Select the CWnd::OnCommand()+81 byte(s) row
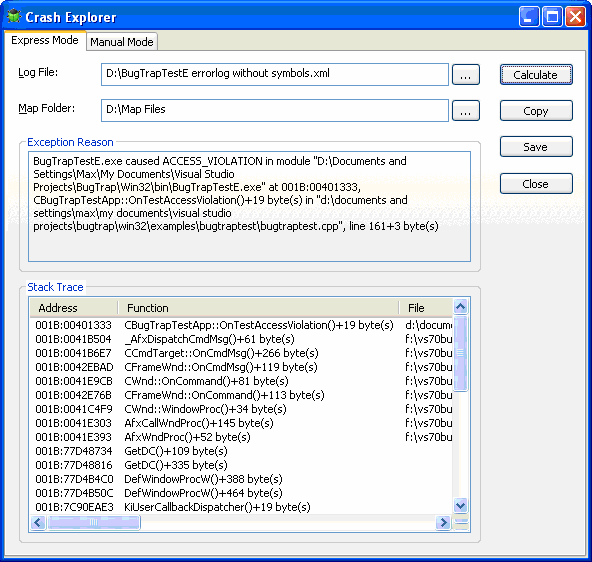592x562 pixels. [x=241, y=381]
